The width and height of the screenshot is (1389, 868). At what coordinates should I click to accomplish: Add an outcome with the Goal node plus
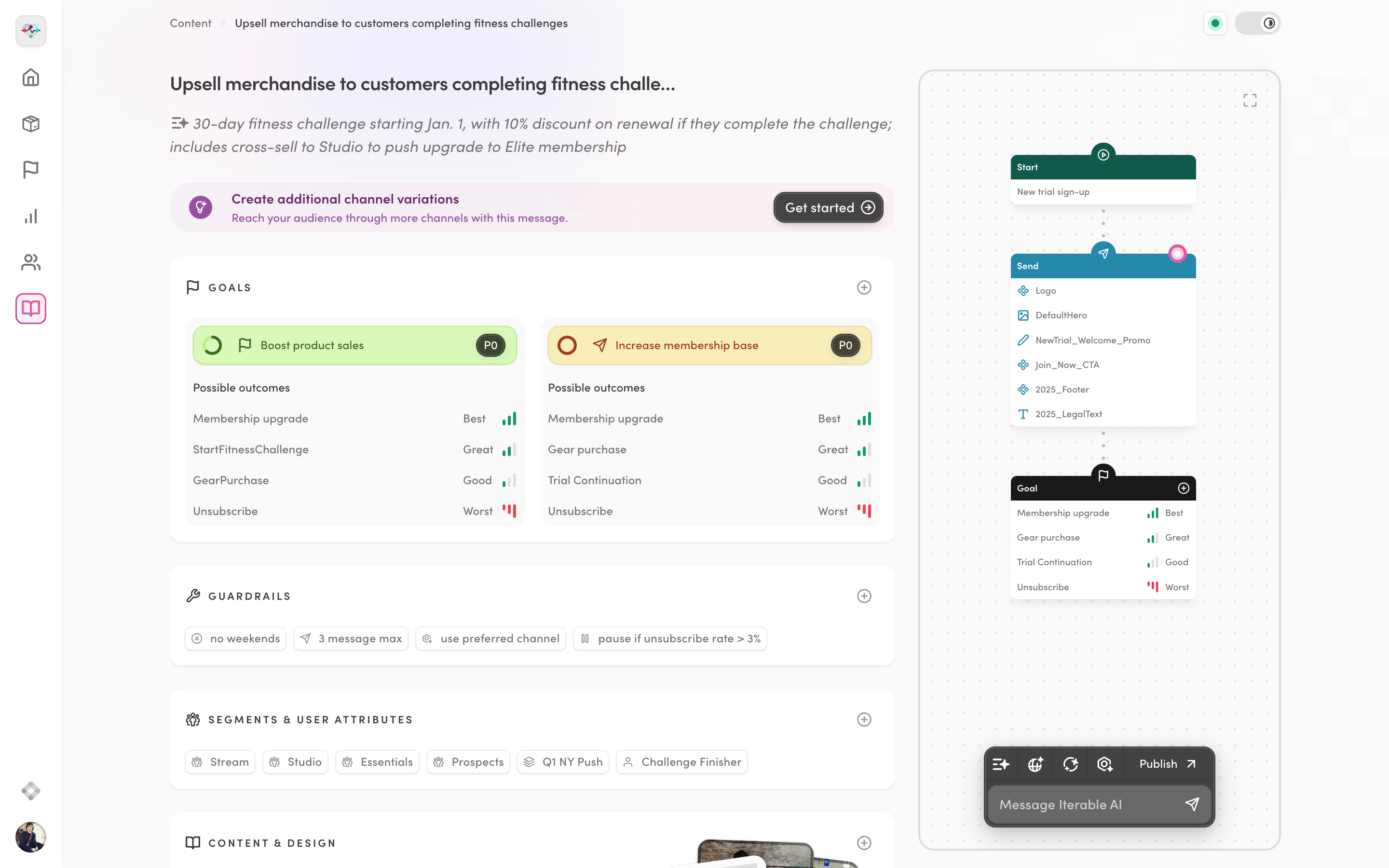(1184, 488)
